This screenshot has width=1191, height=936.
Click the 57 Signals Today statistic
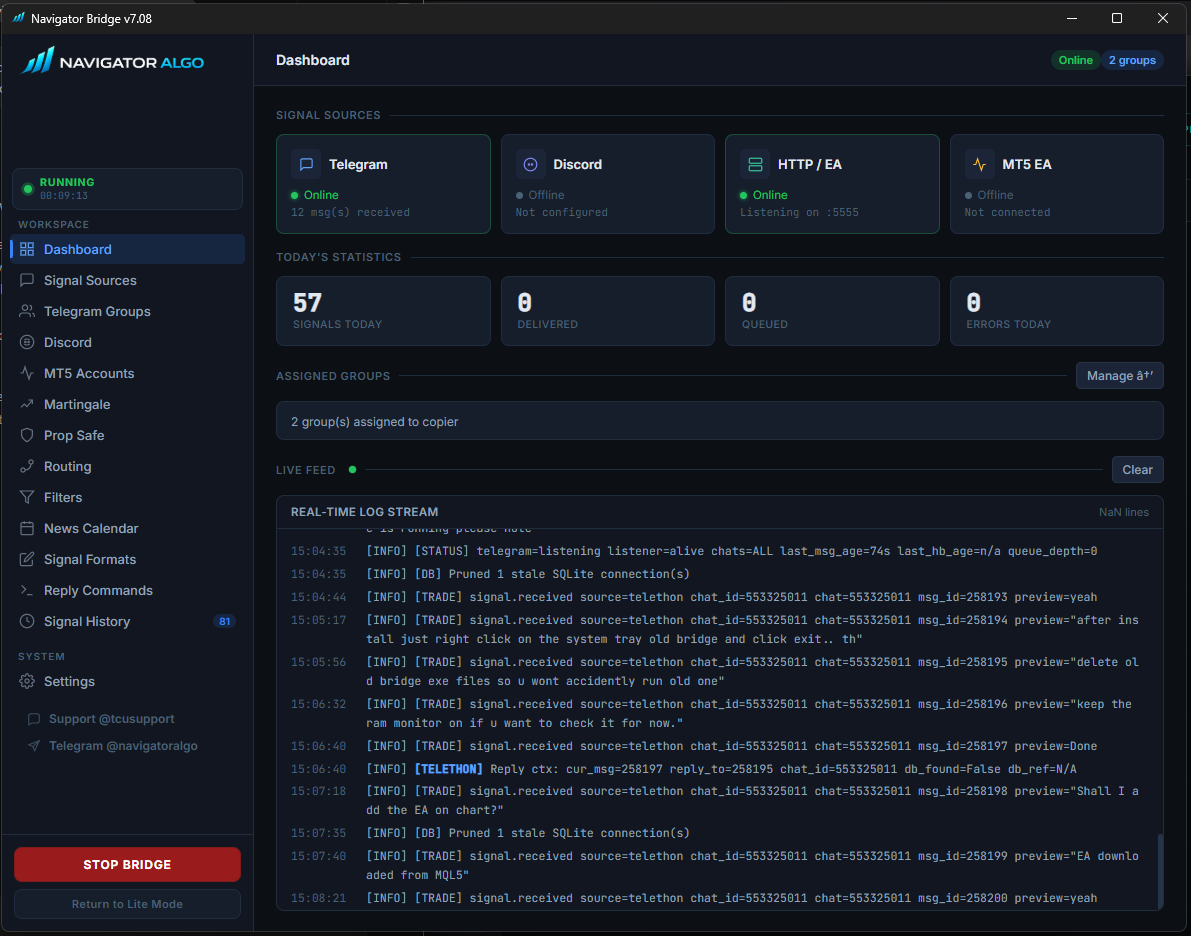click(x=384, y=311)
